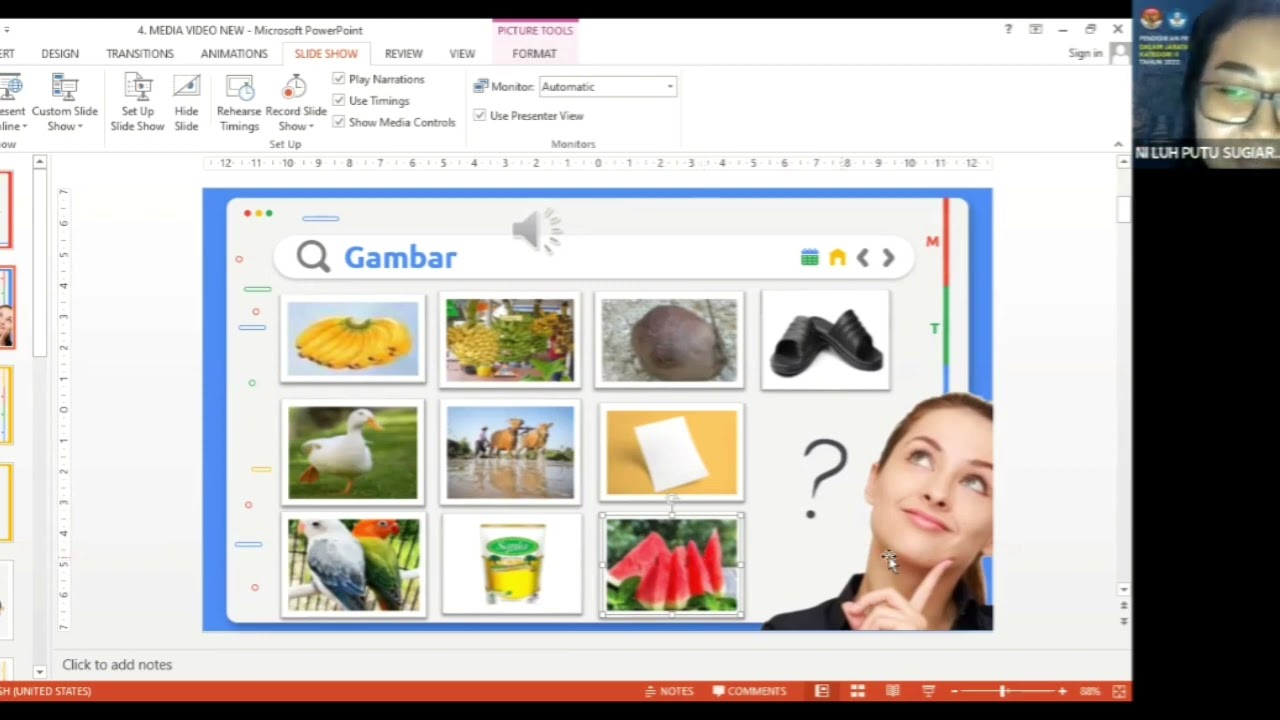Collapse the ribbon with the arrow
Image resolution: width=1280 pixels, height=720 pixels.
1118,145
